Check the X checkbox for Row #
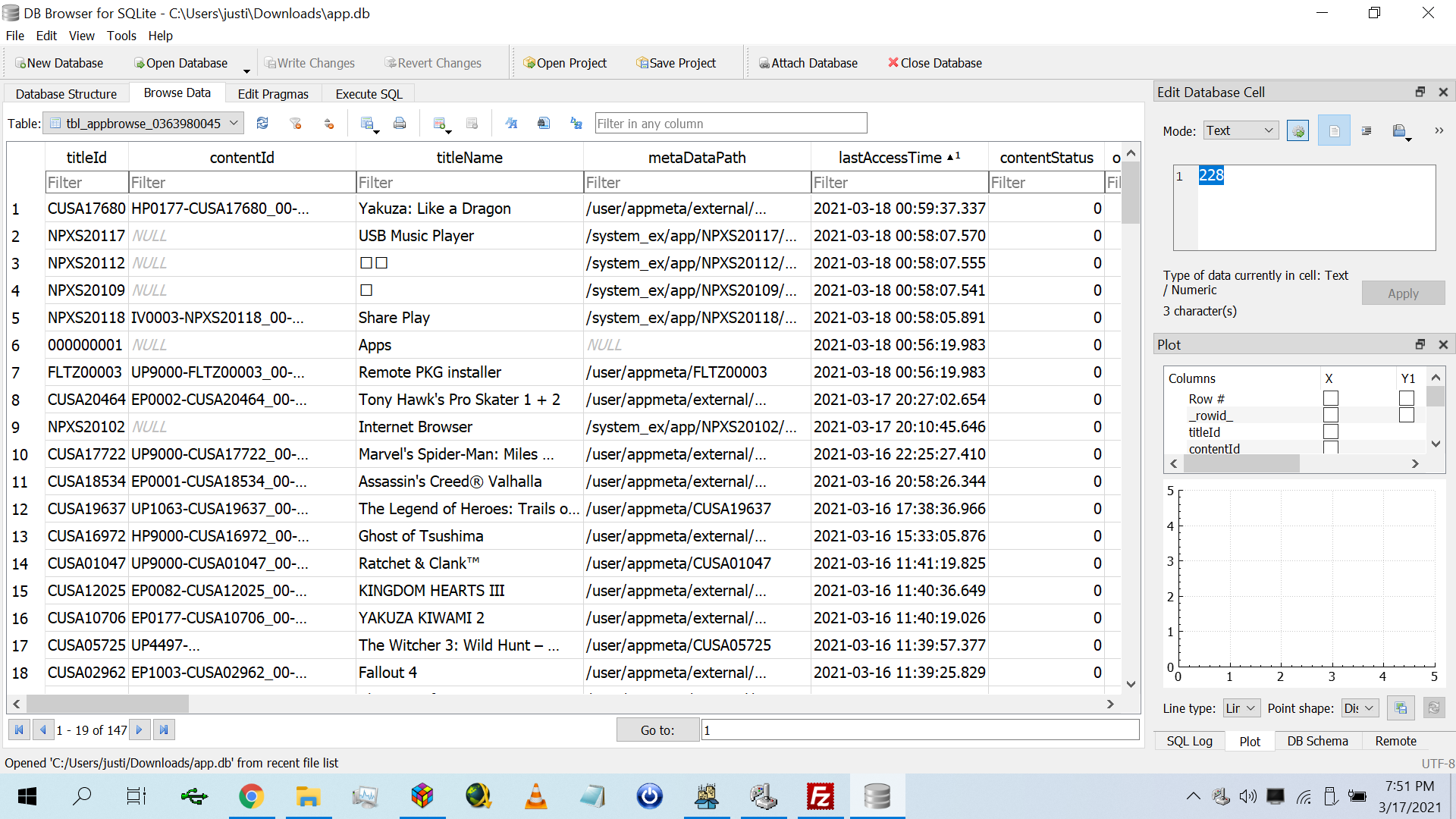The image size is (1456, 819). coord(1331,398)
